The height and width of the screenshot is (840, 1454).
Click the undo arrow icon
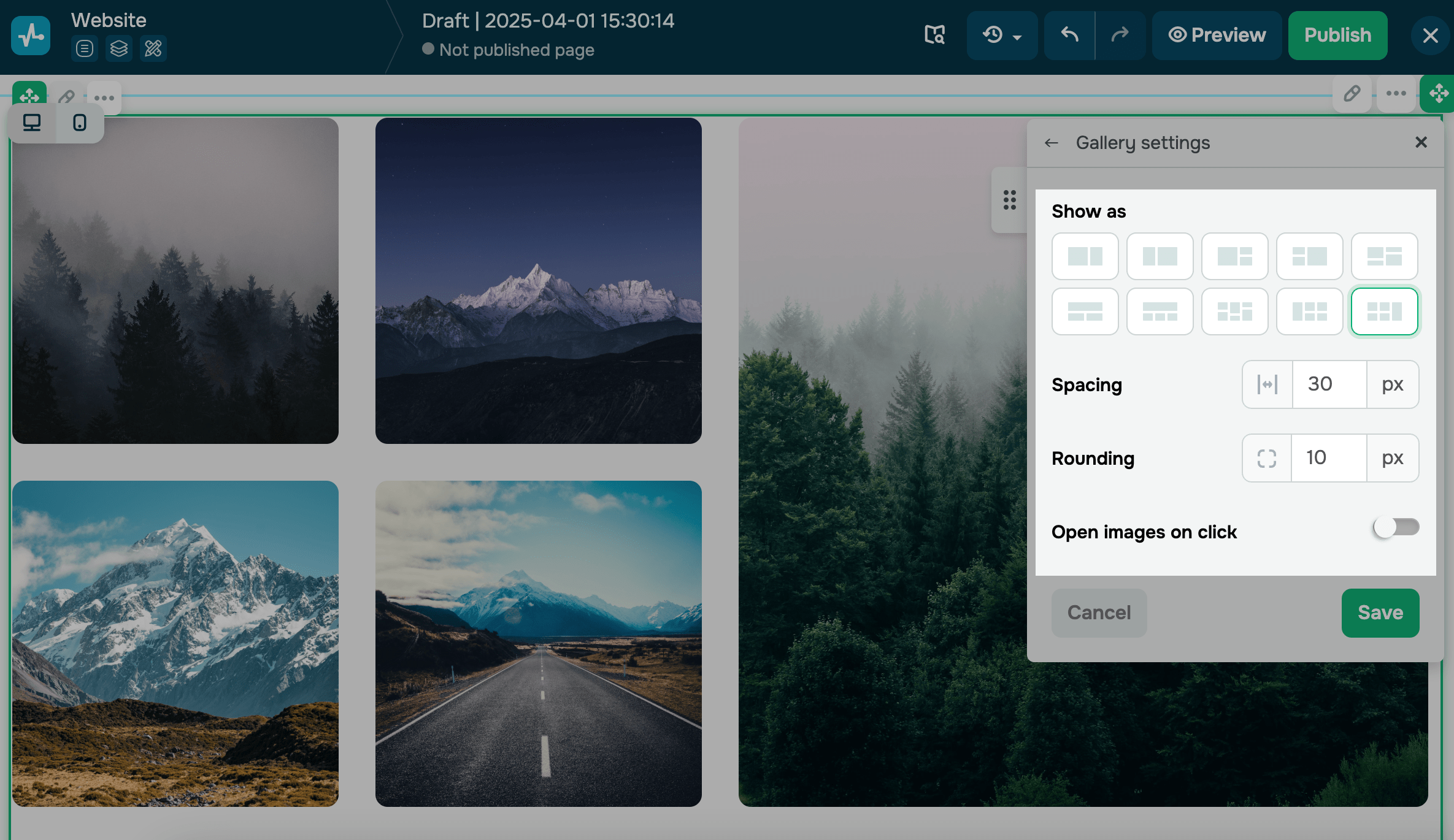pyautogui.click(x=1069, y=35)
